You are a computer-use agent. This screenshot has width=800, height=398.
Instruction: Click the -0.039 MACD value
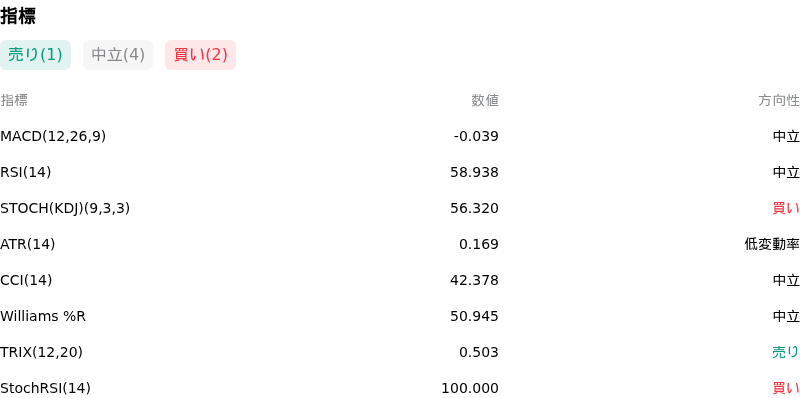click(476, 136)
